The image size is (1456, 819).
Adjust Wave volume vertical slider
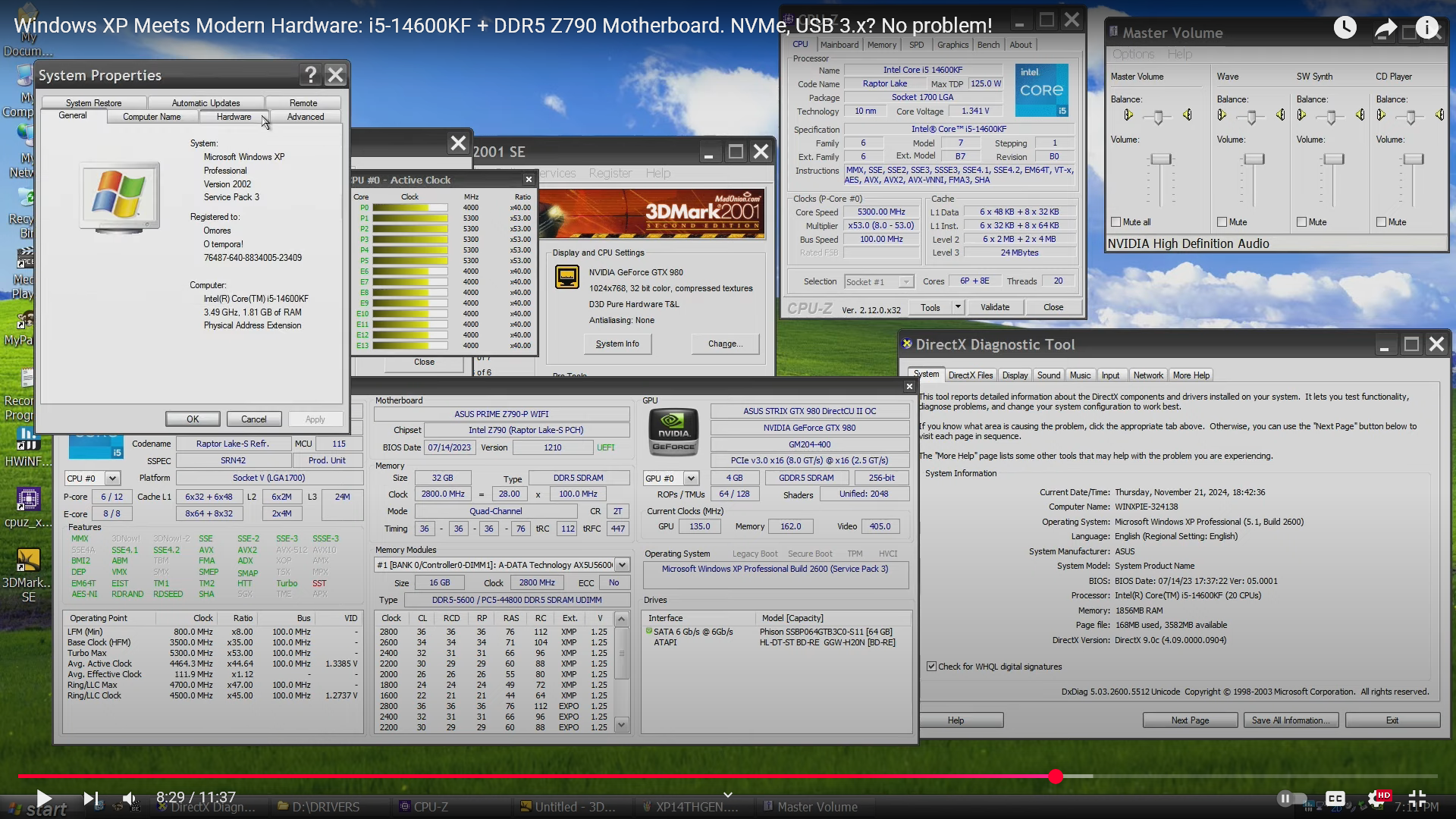(1254, 159)
